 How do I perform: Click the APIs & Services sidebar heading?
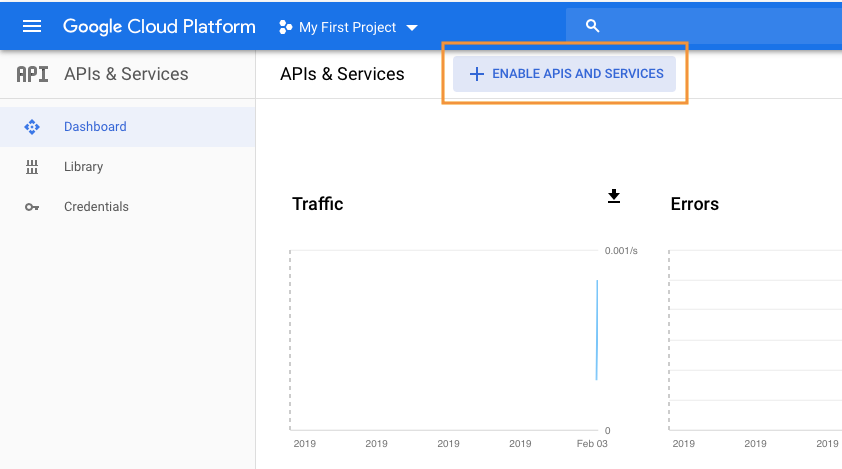pyautogui.click(x=126, y=74)
